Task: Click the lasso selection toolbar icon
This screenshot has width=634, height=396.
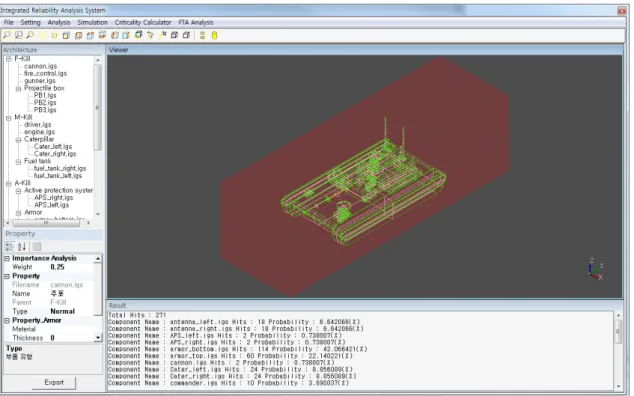Action: 150,36
